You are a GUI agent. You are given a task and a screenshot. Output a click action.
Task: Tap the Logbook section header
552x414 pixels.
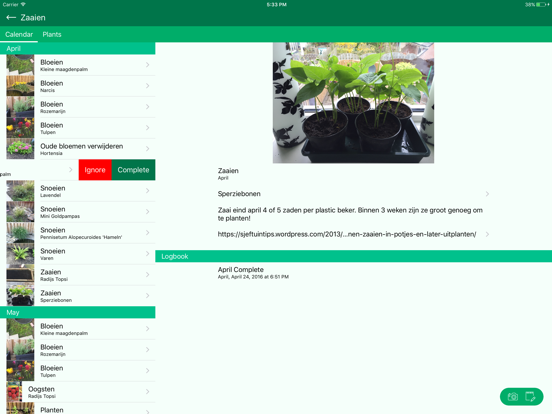(x=353, y=256)
